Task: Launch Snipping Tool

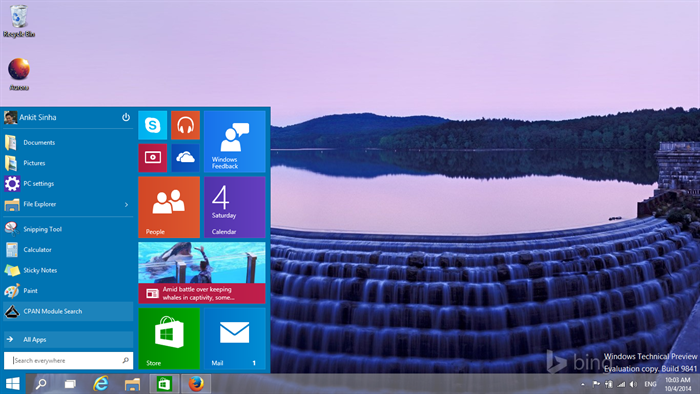Action: [68, 229]
